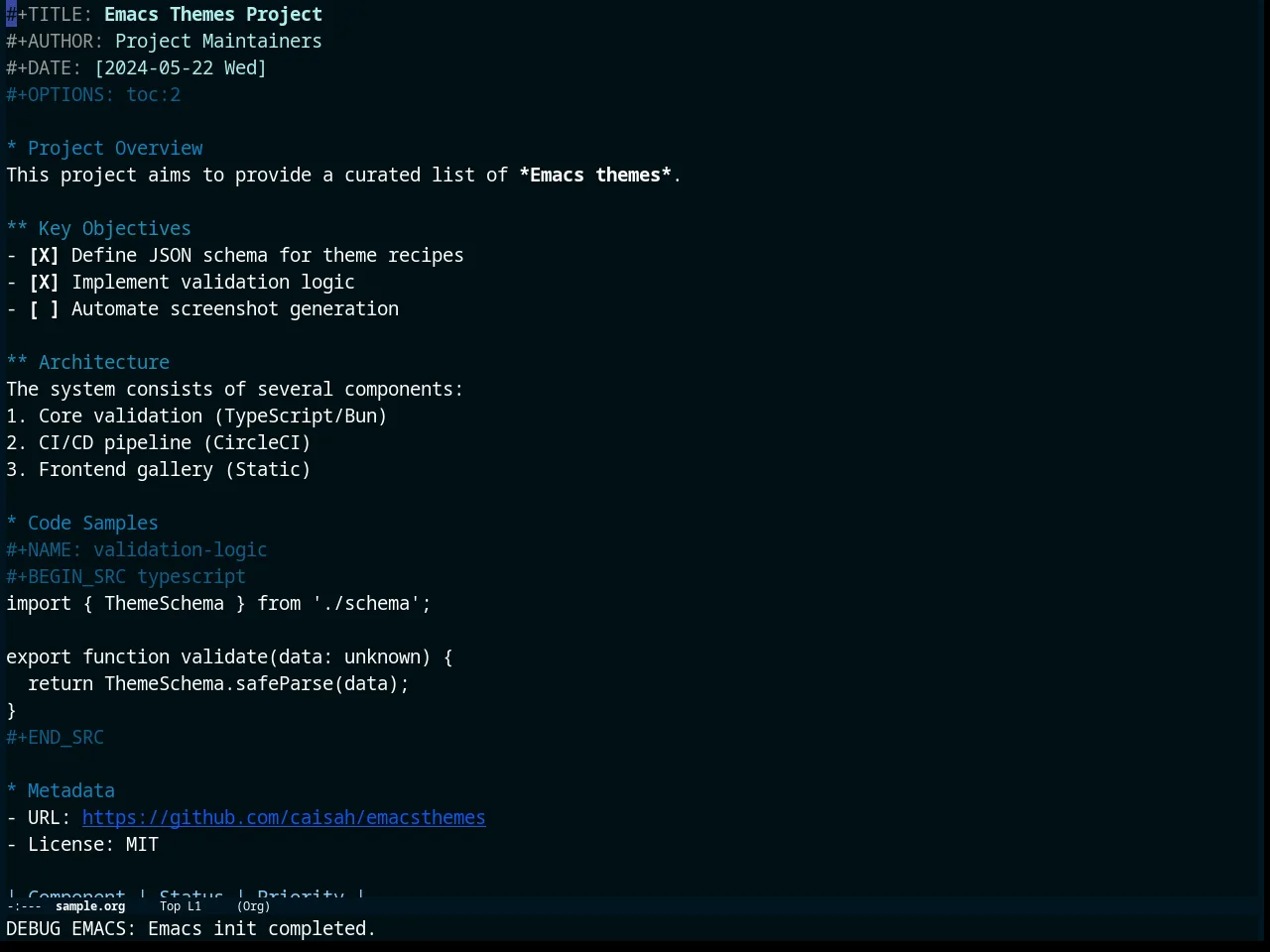
Task: Toggle the 'Implement validation logic' checkbox
Action: (44, 282)
